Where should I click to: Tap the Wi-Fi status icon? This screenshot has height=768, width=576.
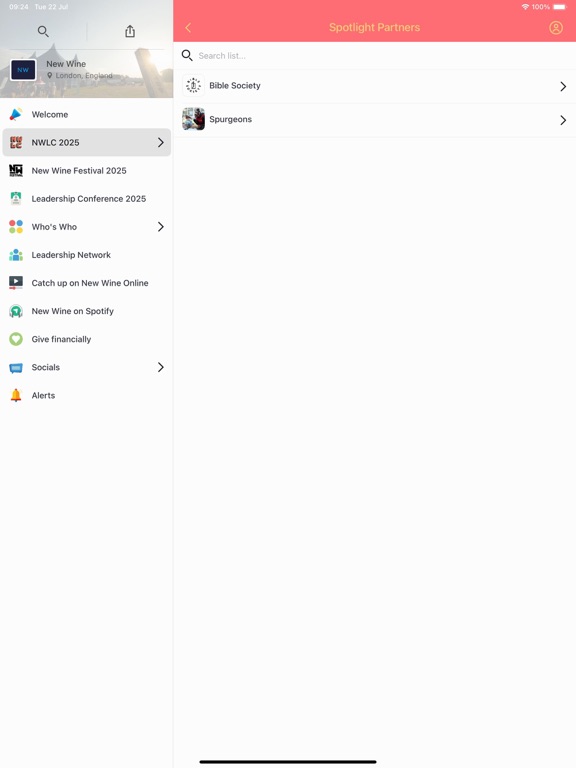525,7
